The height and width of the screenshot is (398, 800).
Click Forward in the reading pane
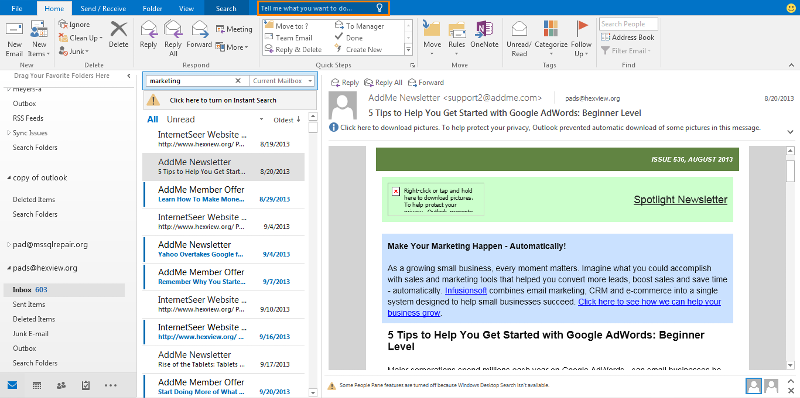pyautogui.click(x=426, y=82)
